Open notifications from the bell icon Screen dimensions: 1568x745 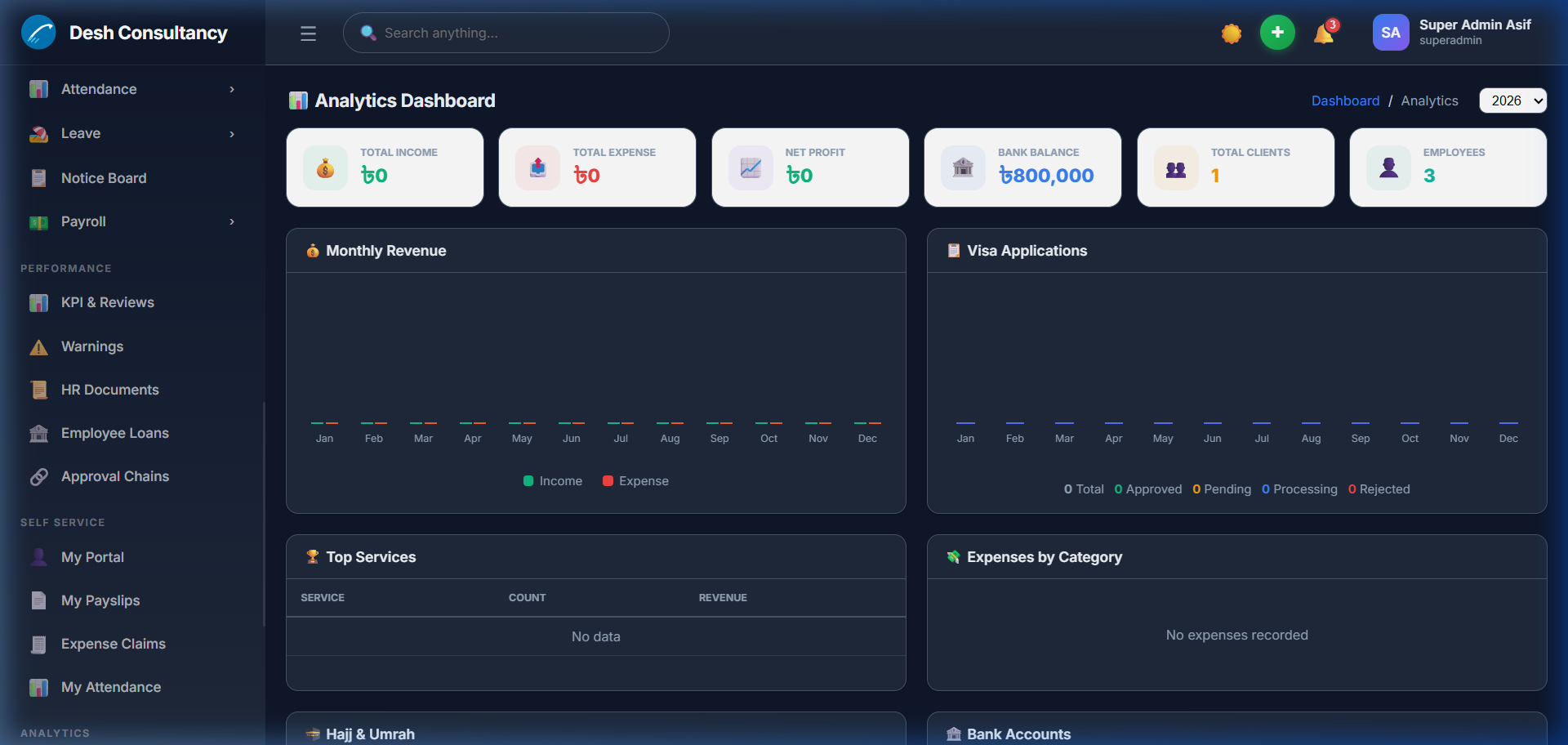[1325, 33]
